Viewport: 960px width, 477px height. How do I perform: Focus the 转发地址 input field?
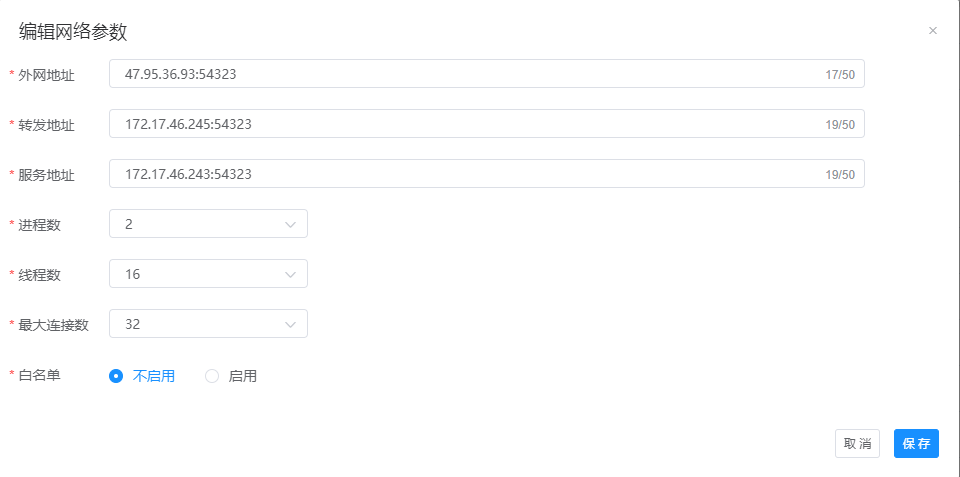pos(460,124)
